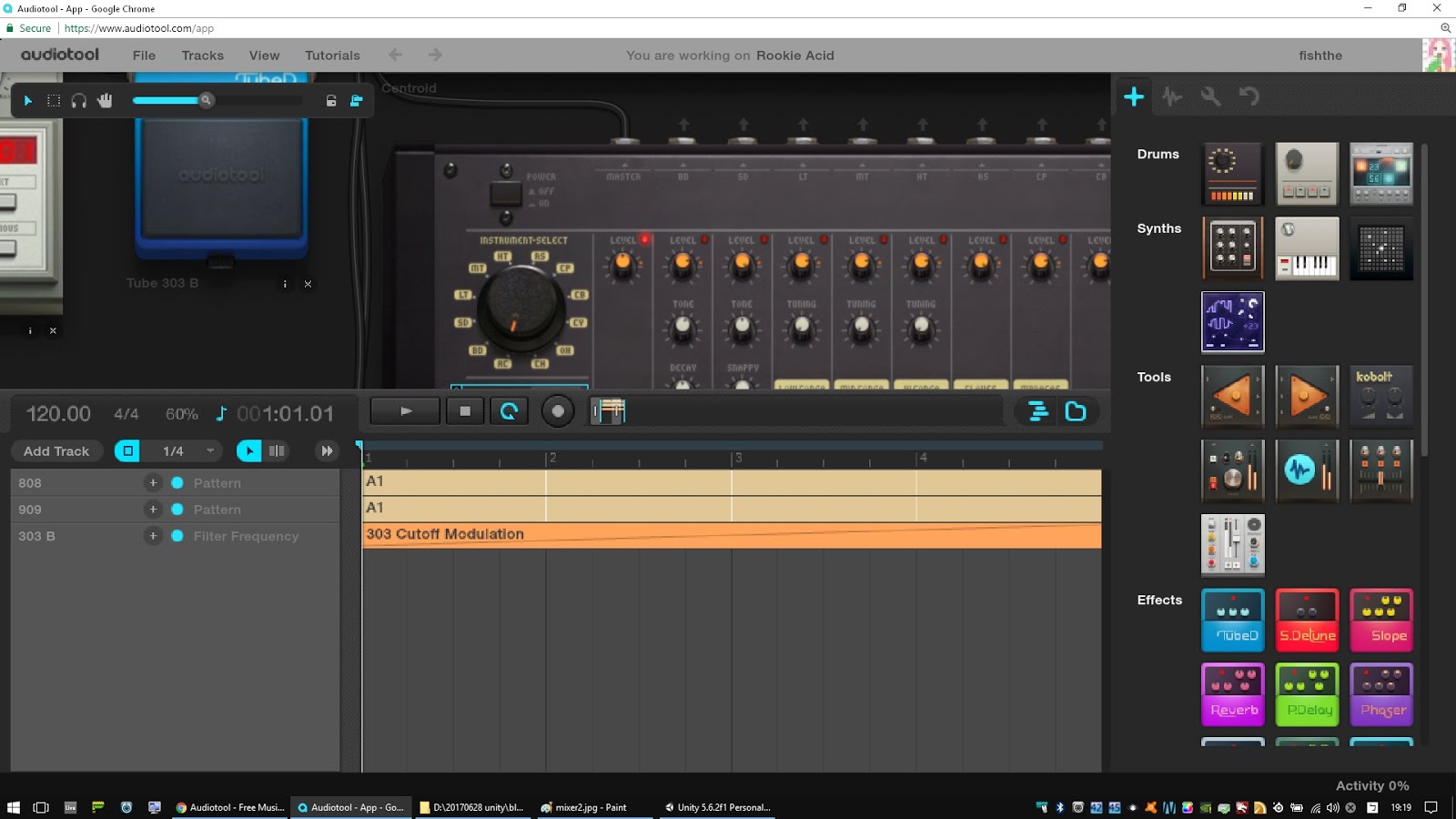Add the TubeD effect pedal

point(1233,620)
